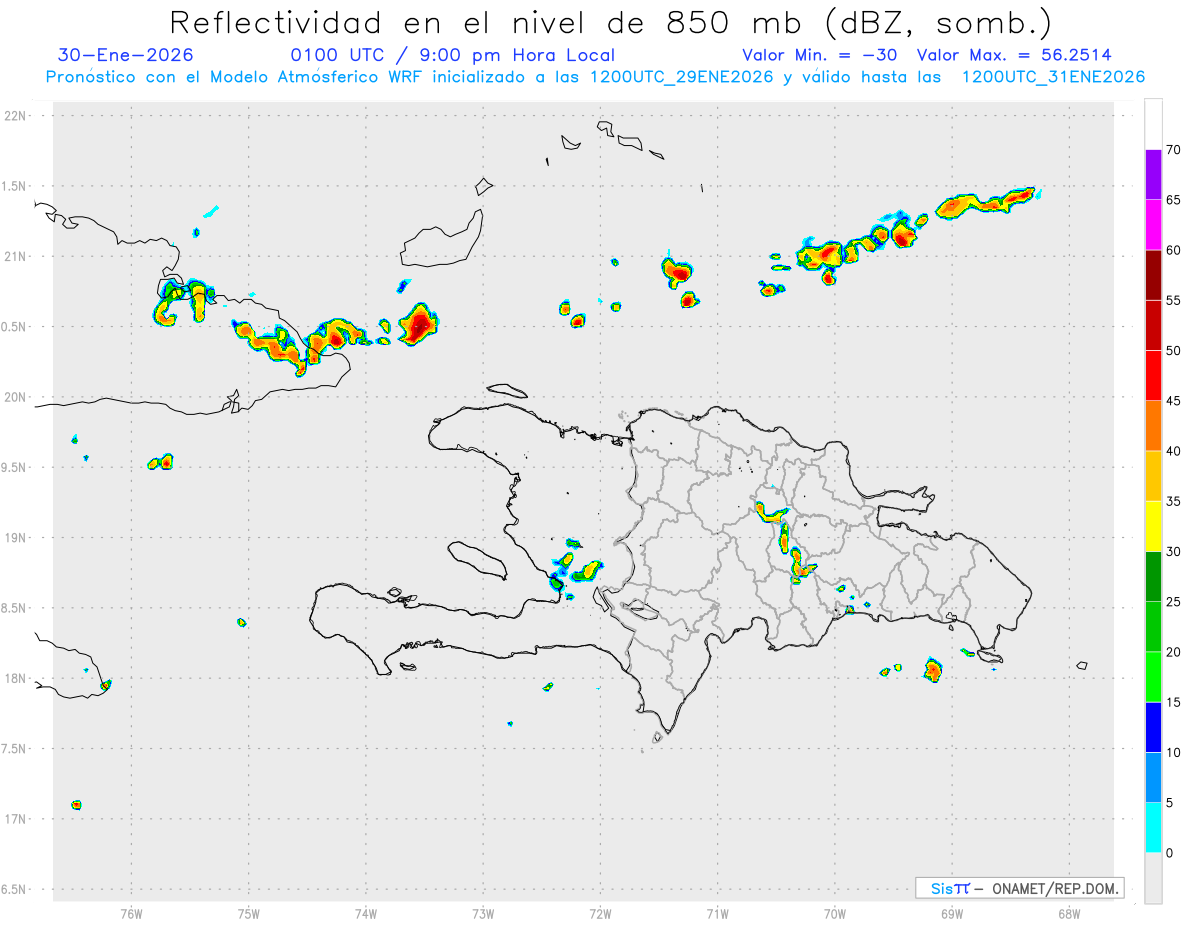Pick the yellow 30–35 dBZ colorbar segment

click(1153, 526)
